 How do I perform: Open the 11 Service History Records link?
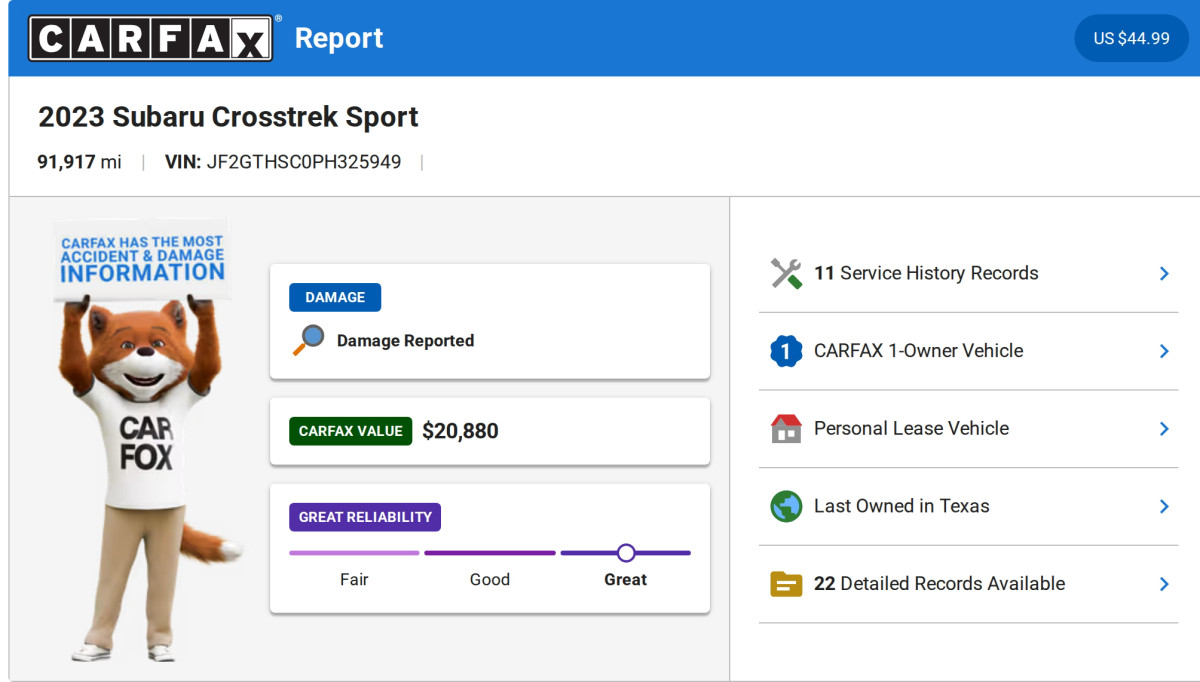(926, 273)
